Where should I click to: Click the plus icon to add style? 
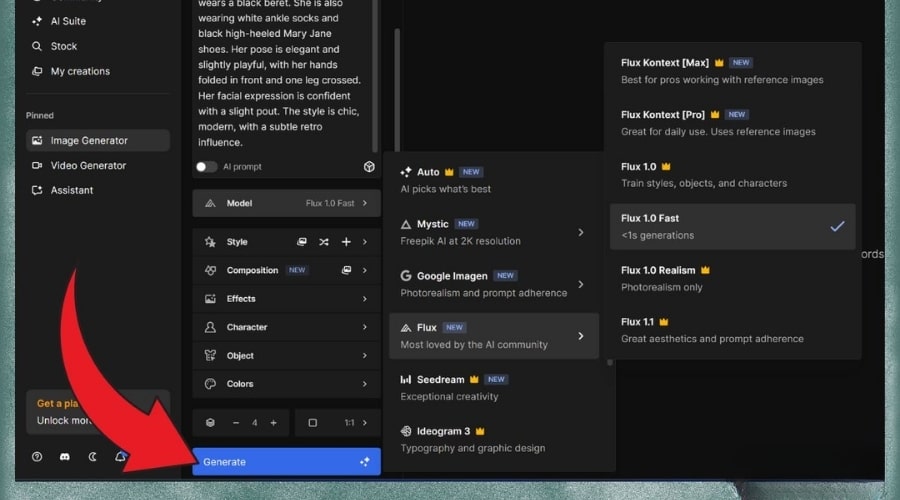point(346,242)
